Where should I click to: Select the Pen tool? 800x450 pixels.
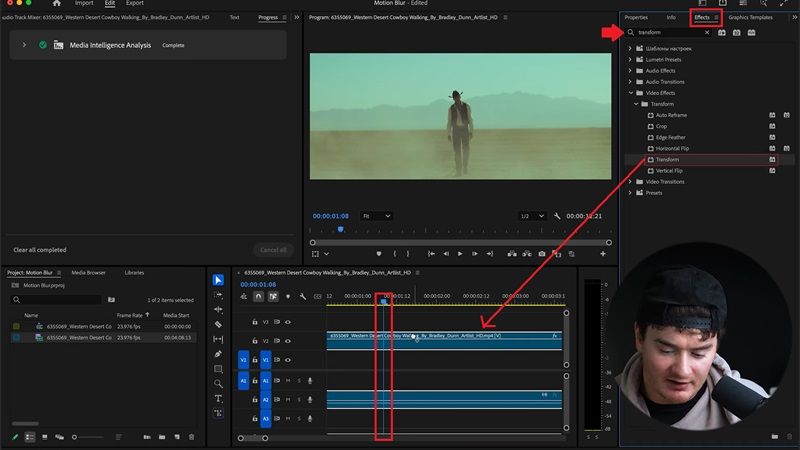(x=218, y=354)
